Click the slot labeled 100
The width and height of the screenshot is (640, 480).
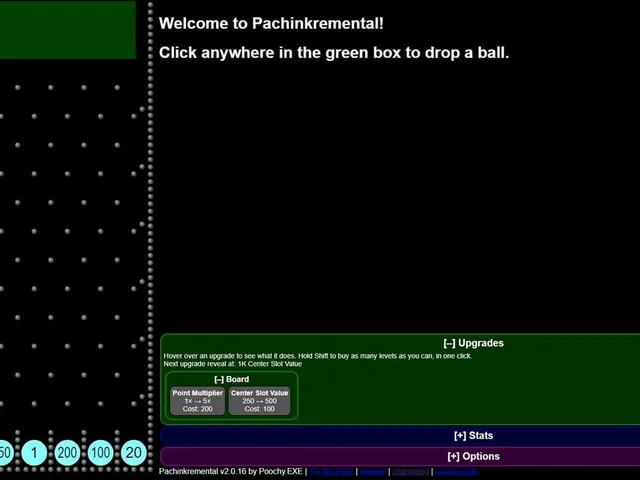(x=100, y=453)
